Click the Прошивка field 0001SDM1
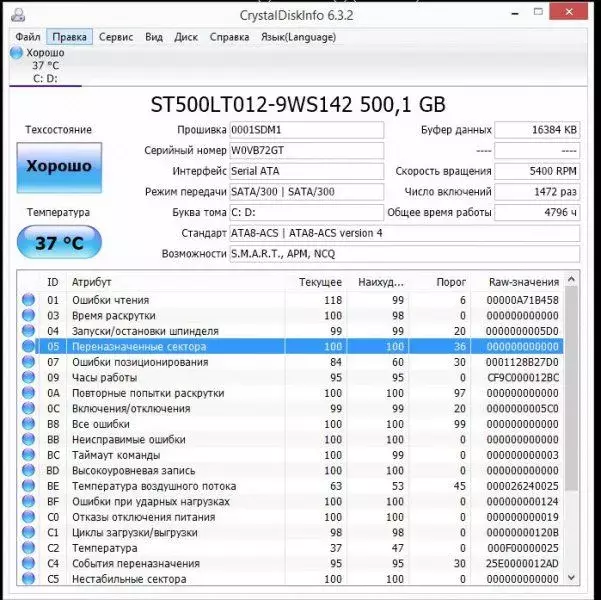Viewport: 601px width, 600px height. (307, 130)
